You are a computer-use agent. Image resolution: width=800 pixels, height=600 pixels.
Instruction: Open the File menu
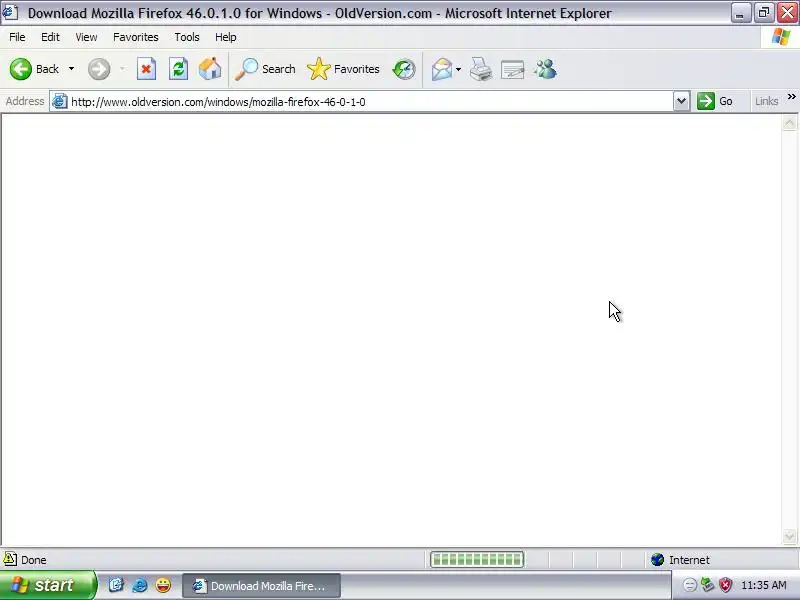point(17,37)
